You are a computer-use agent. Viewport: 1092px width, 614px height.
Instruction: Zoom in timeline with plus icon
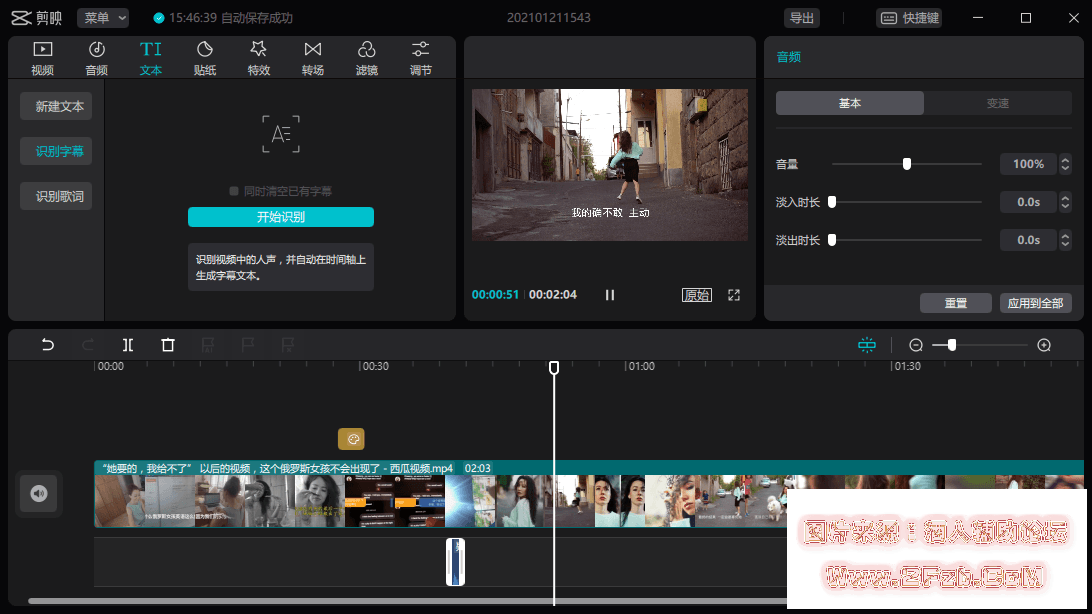(1044, 345)
